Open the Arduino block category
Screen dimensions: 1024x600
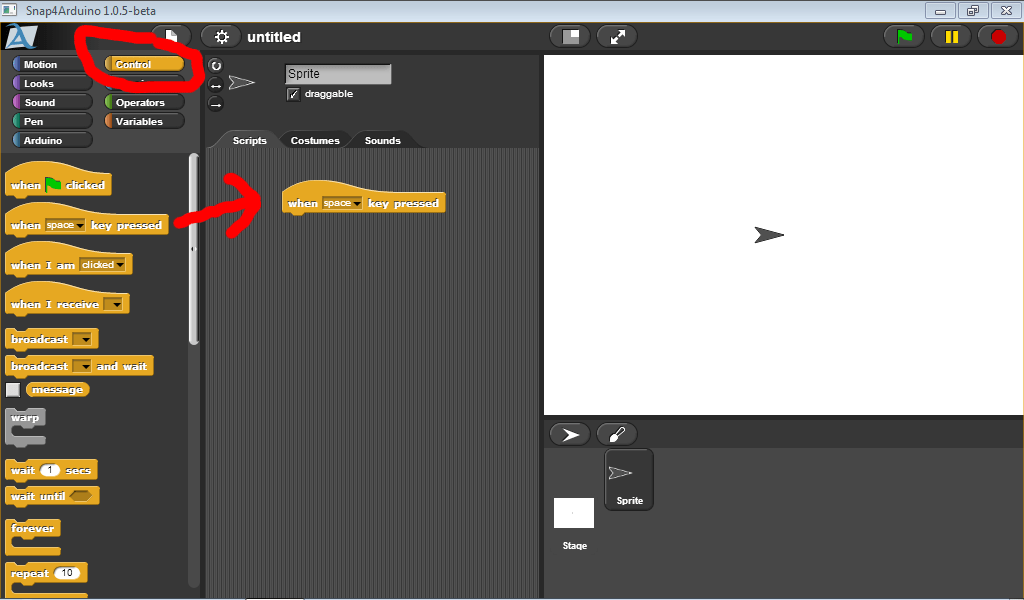coord(52,140)
